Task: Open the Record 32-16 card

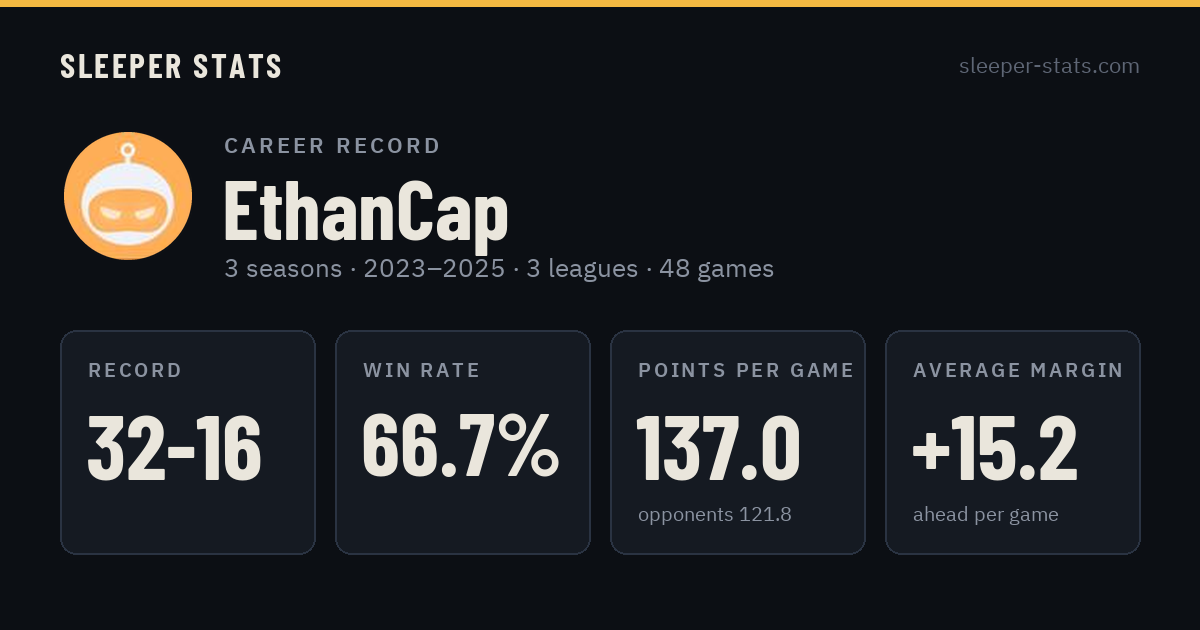Action: [x=188, y=442]
